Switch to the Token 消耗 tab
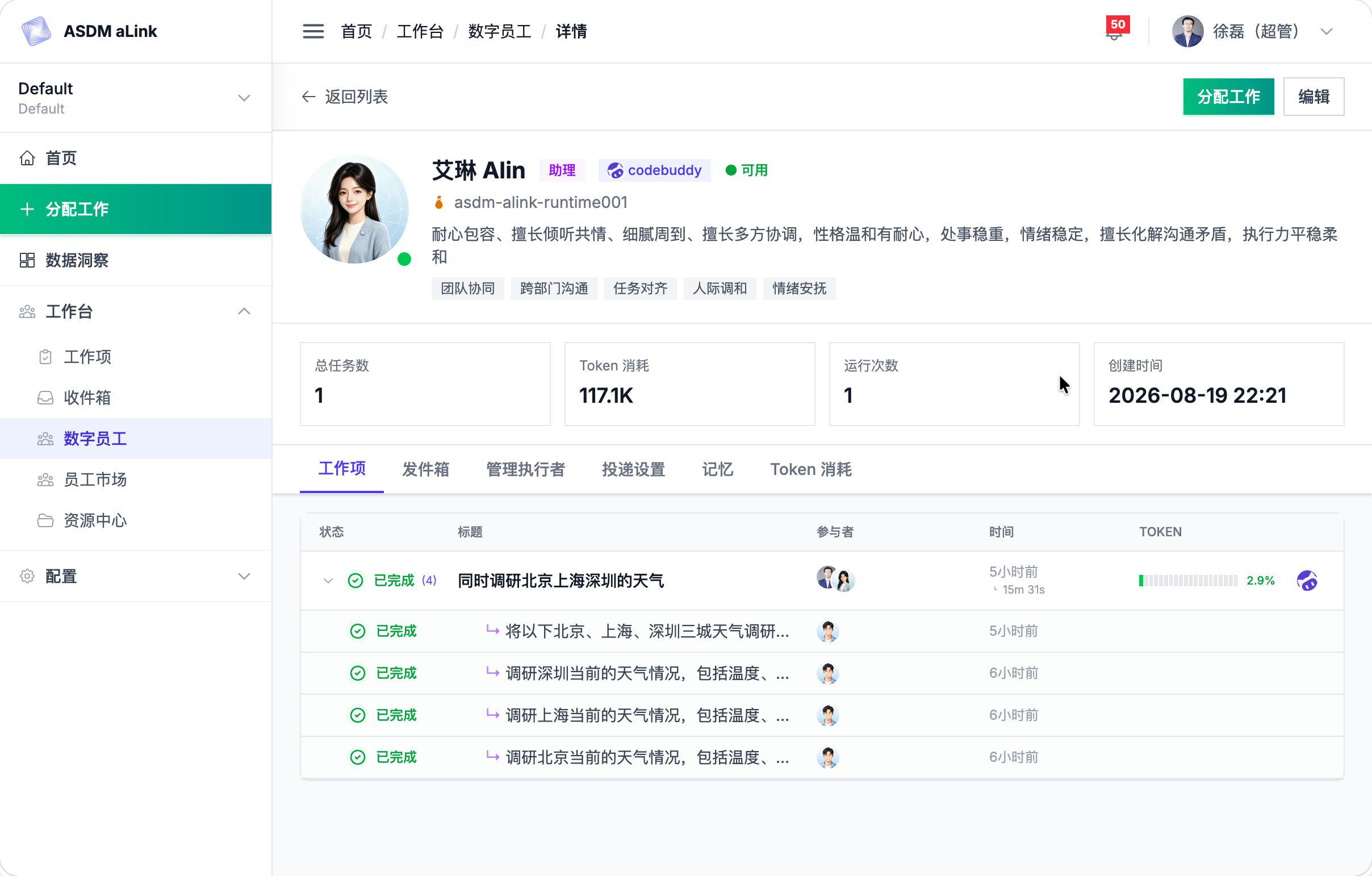The height and width of the screenshot is (876, 1372). pos(811,470)
